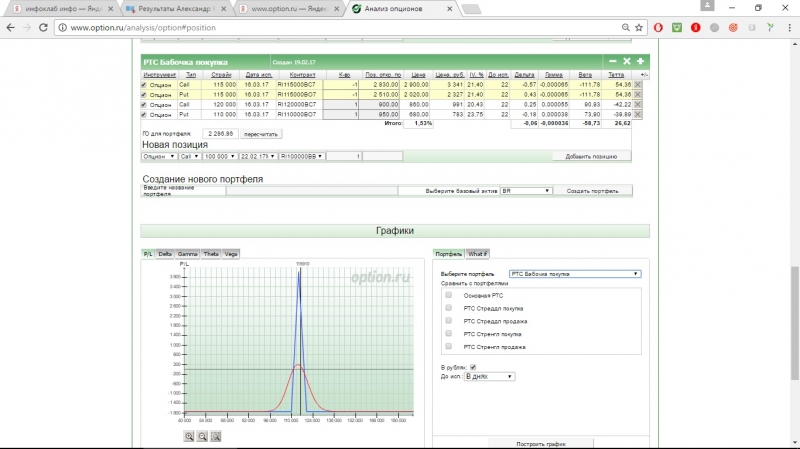Check the РТС Стреддл покупка comparison box

pyautogui.click(x=448, y=308)
